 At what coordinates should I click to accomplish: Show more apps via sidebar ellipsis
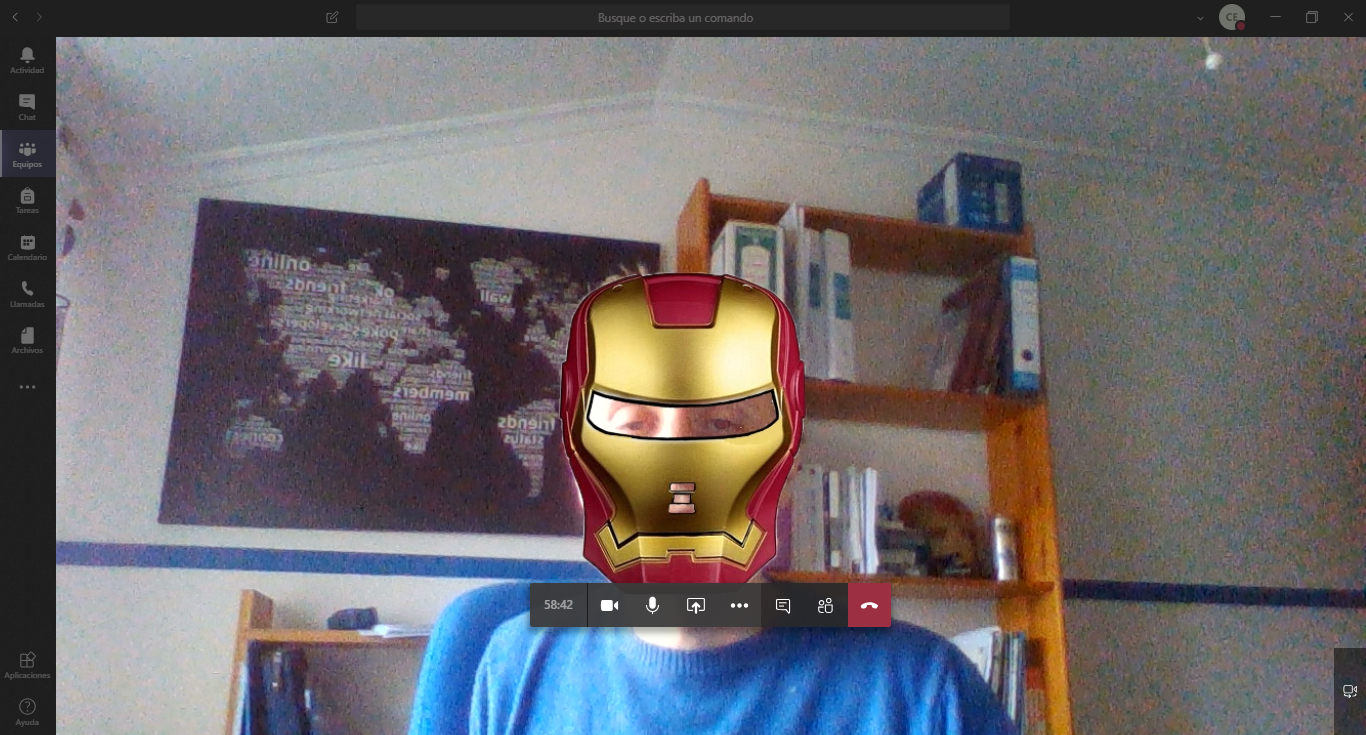coord(27,387)
